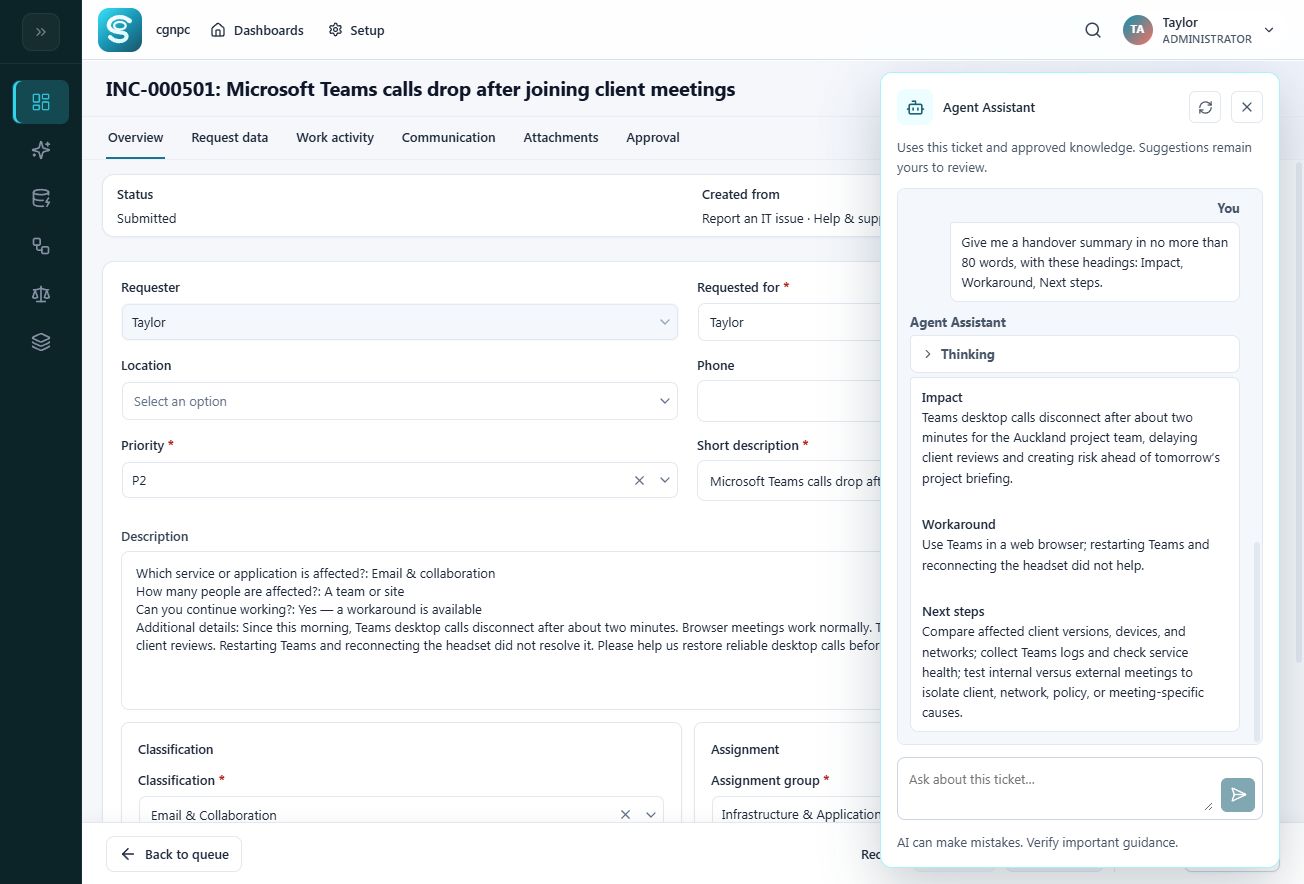
Task: Click the Agent Assistant chat scrollbar
Action: click(x=1258, y=640)
